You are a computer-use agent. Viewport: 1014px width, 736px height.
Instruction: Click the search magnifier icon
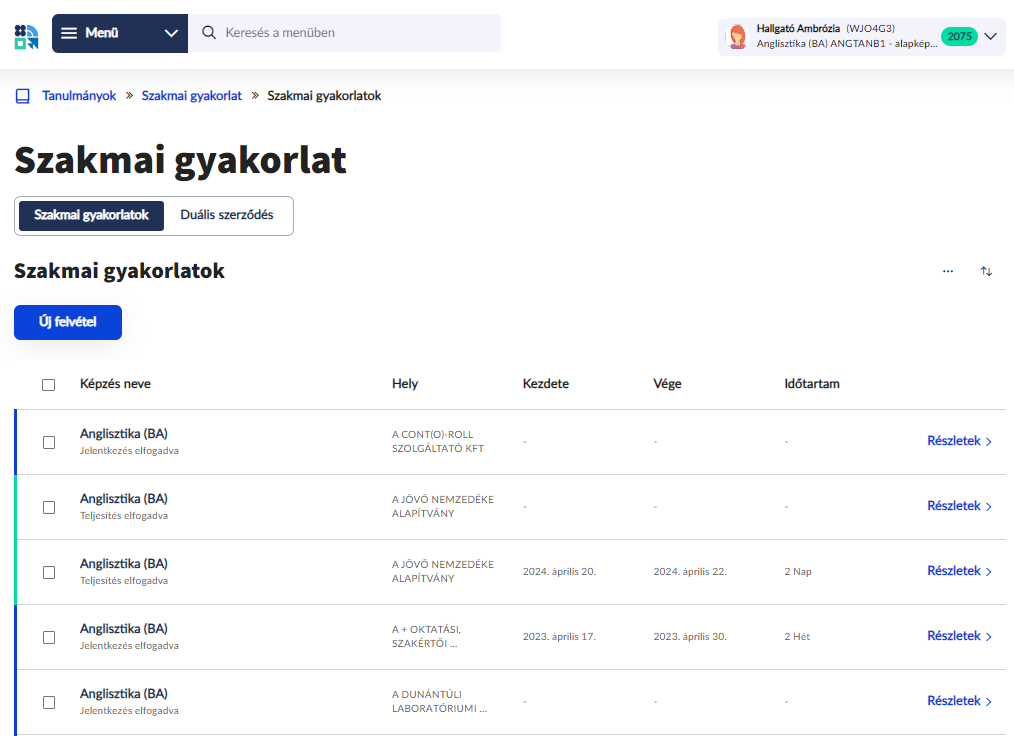[x=209, y=33]
